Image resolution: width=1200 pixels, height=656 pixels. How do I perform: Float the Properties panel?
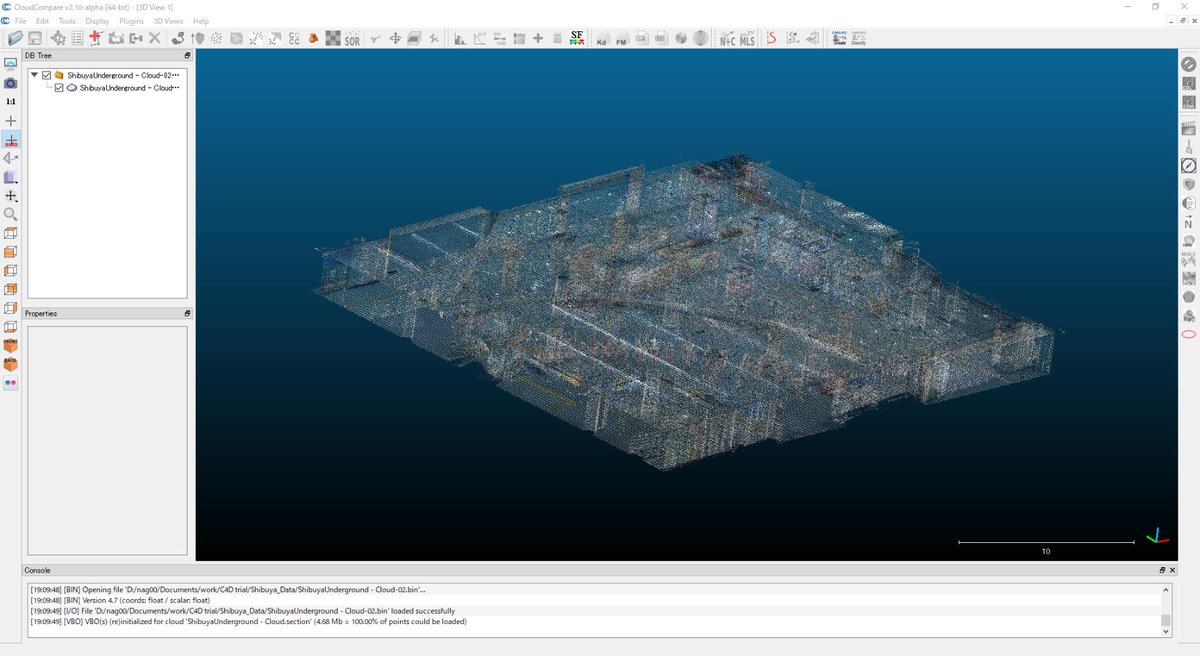(x=187, y=313)
